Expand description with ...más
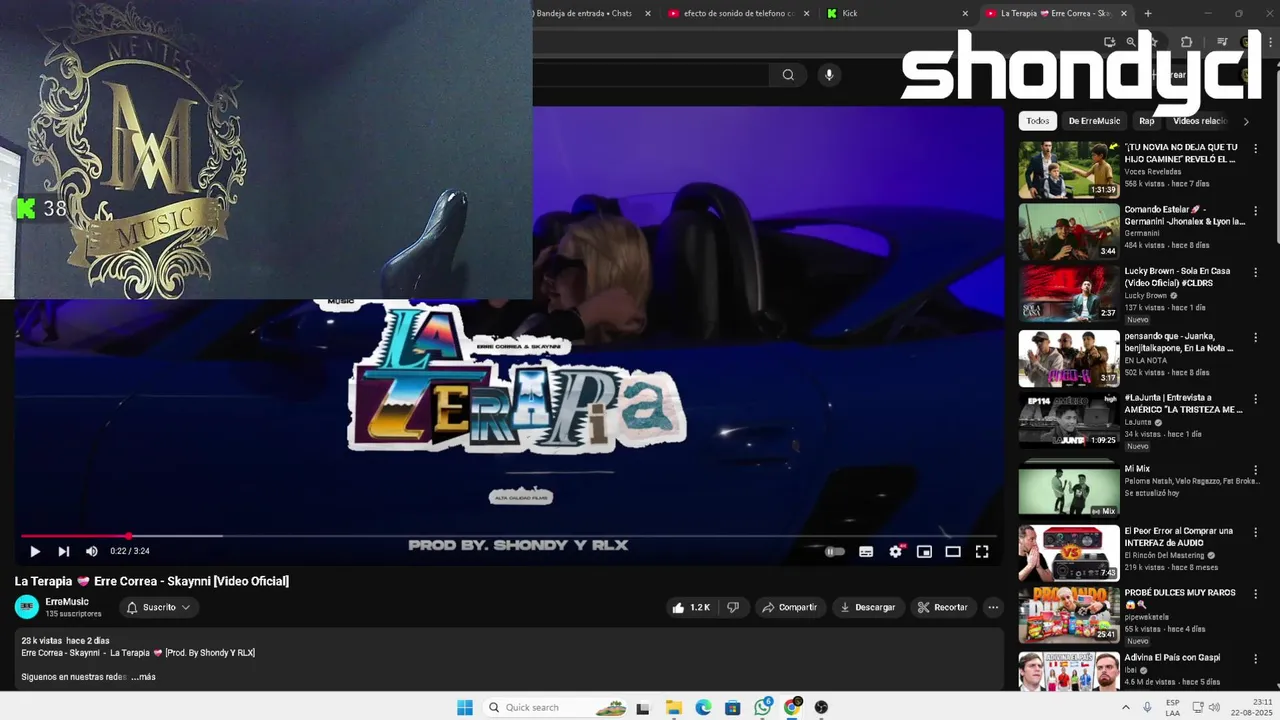The image size is (1280, 720). [x=144, y=677]
